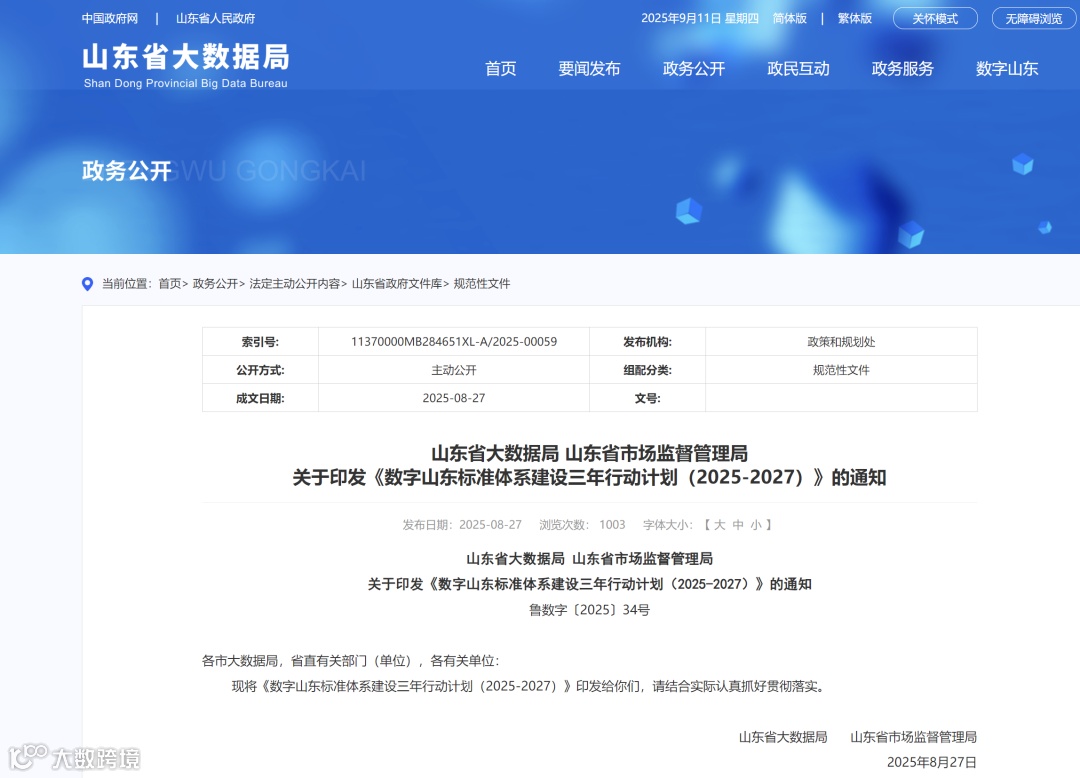The width and height of the screenshot is (1080, 778).
Task: Go to 首页 in main navigation
Action: tap(501, 69)
